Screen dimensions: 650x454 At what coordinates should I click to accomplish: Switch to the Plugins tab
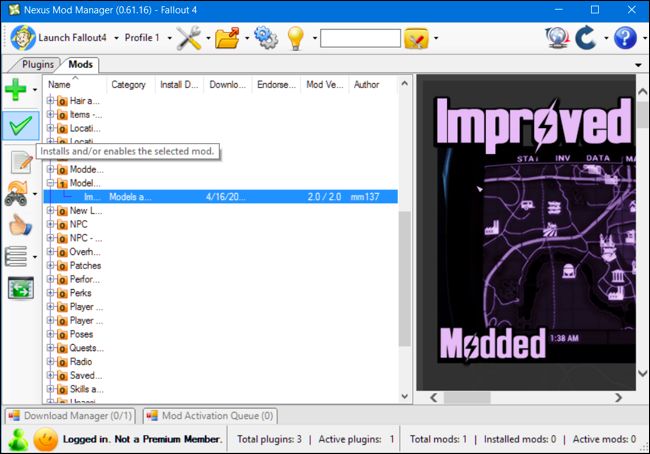[37, 64]
